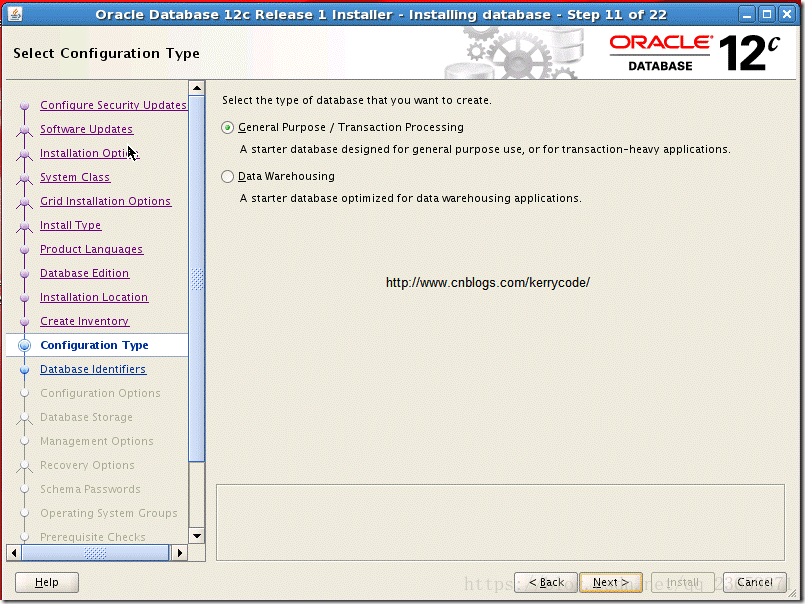Go to Software Updates step
Image resolution: width=805 pixels, height=604 pixels.
pos(86,129)
